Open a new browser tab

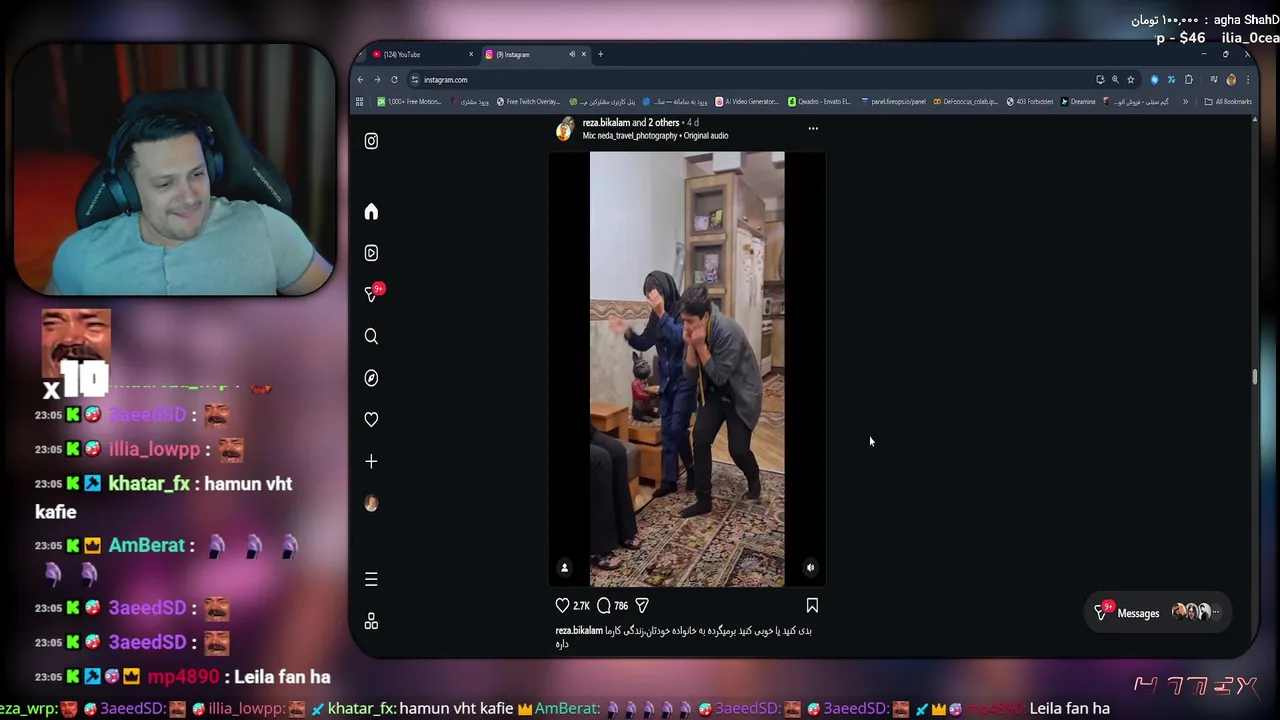(x=600, y=55)
